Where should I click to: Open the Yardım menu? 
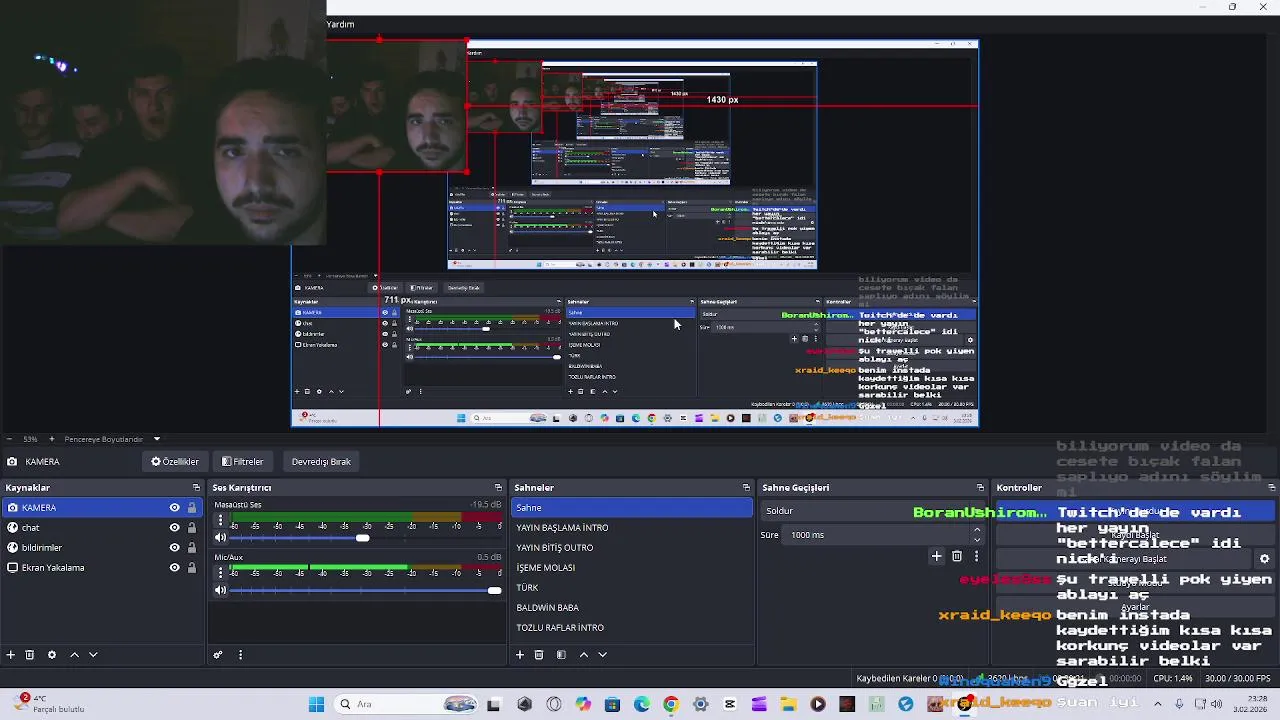341,24
